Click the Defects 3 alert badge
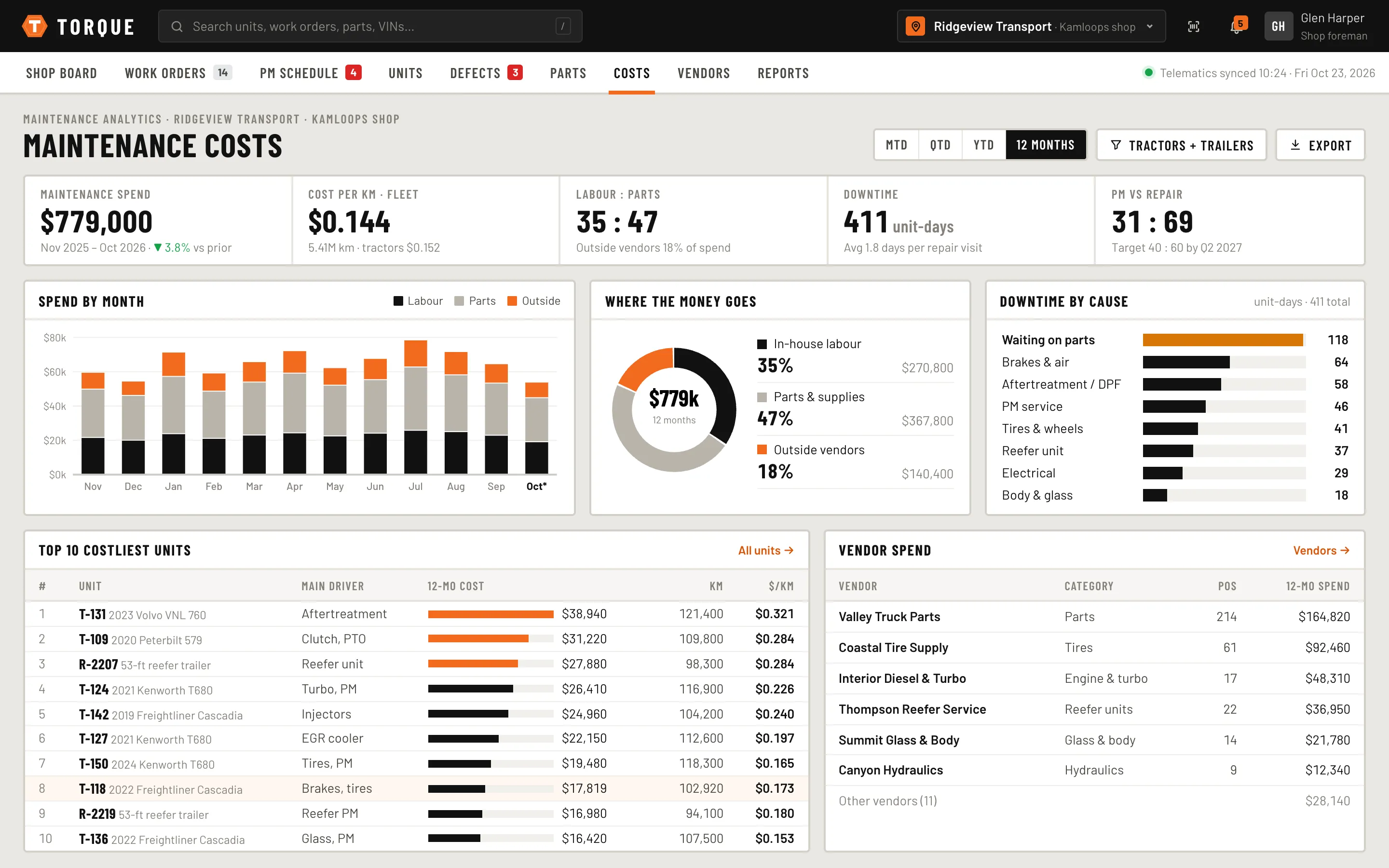 tap(516, 73)
